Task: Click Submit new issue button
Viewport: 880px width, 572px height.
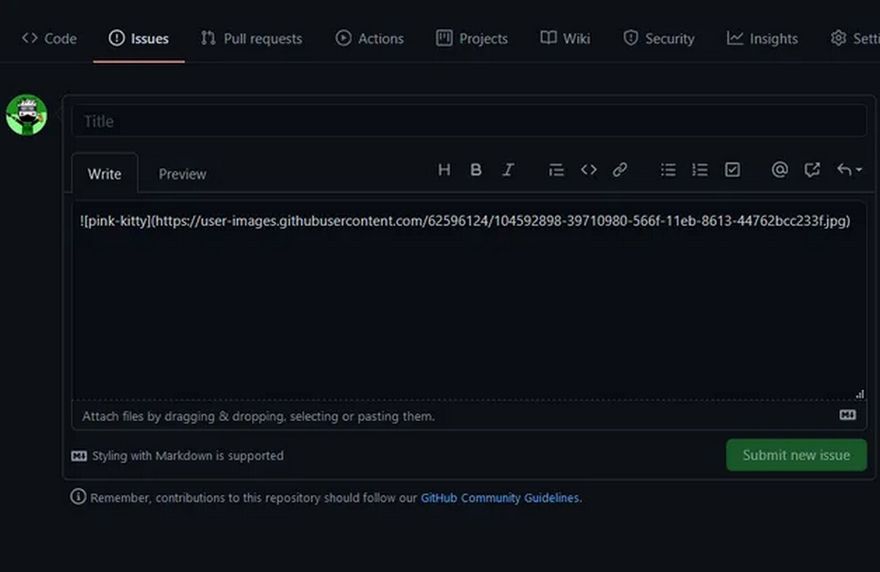Action: 796,455
